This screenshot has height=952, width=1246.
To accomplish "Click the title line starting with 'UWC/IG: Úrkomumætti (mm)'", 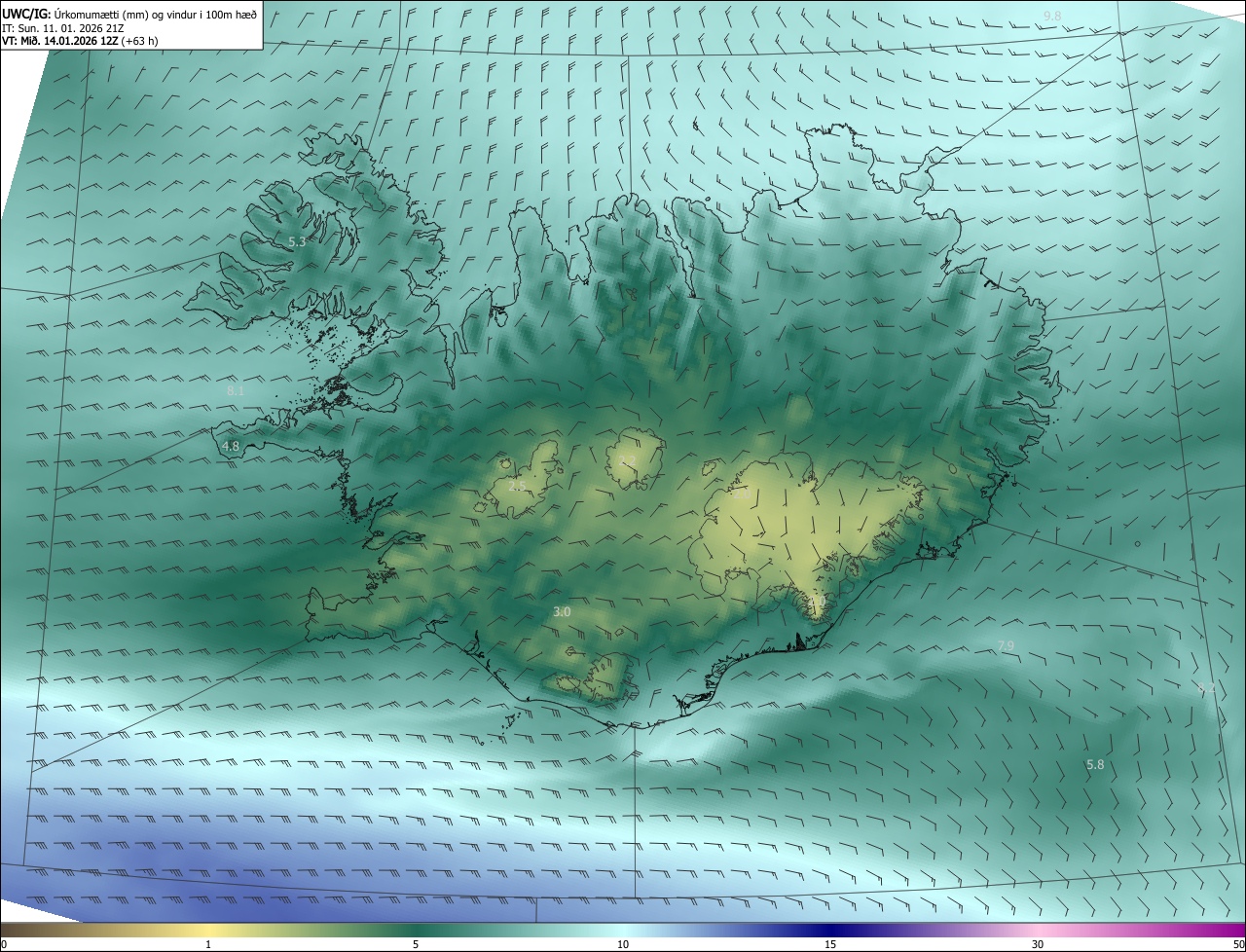I will (x=129, y=14).
